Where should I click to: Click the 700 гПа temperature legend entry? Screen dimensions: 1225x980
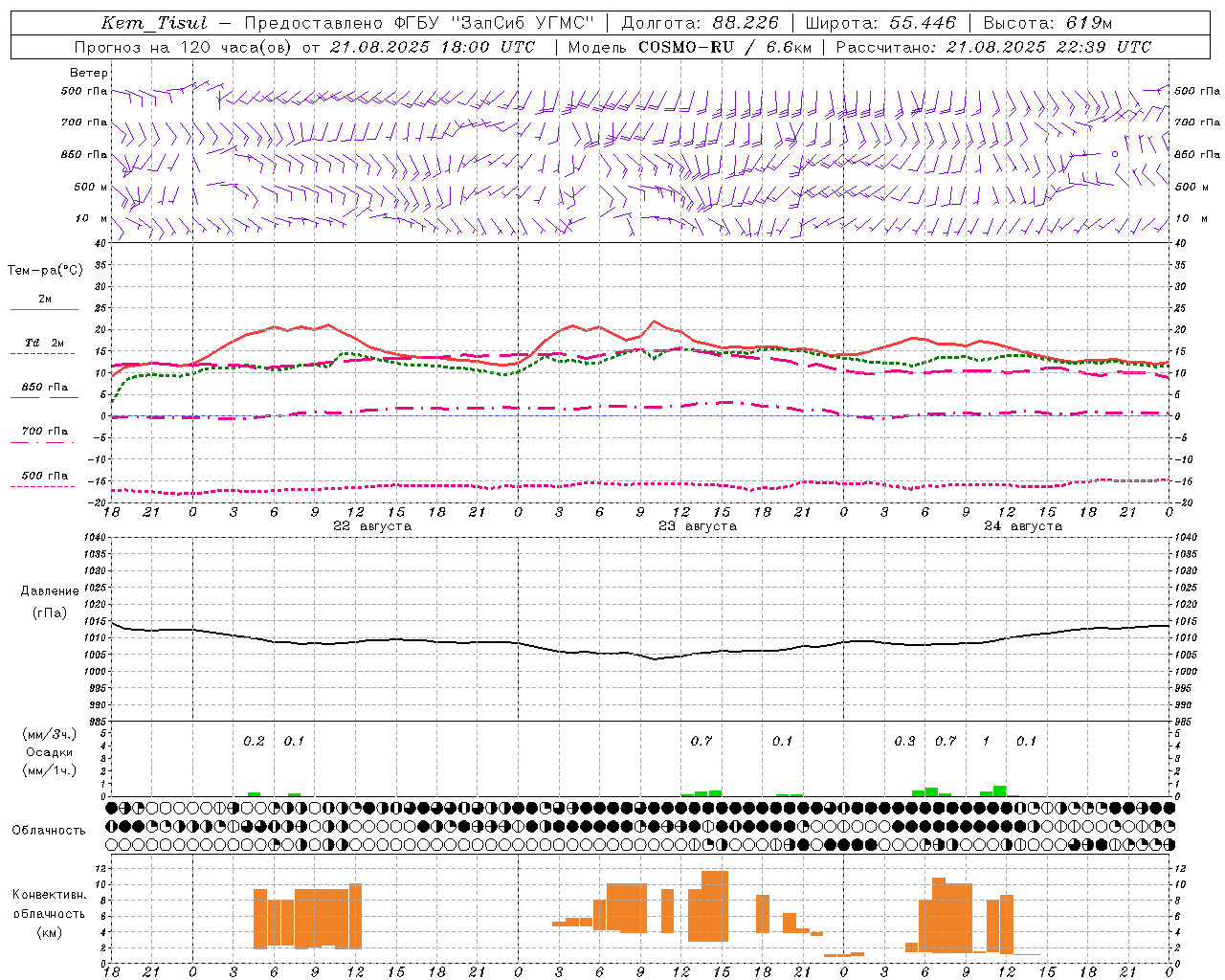coord(45,432)
